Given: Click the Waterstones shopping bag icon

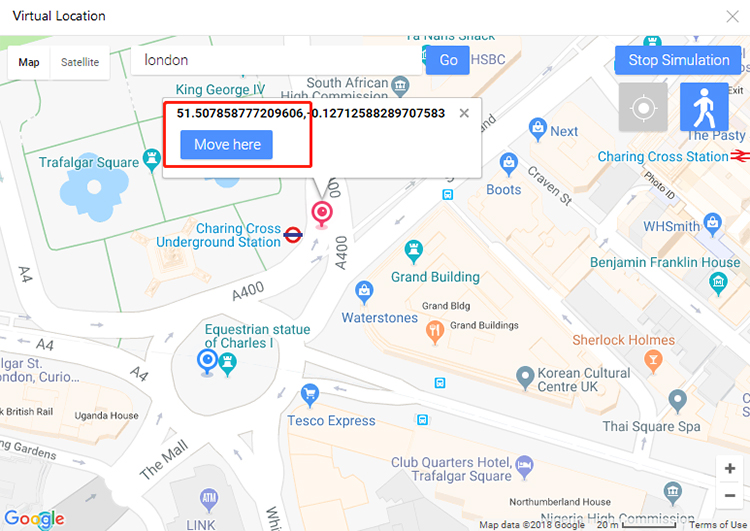Looking at the screenshot, I should (364, 292).
